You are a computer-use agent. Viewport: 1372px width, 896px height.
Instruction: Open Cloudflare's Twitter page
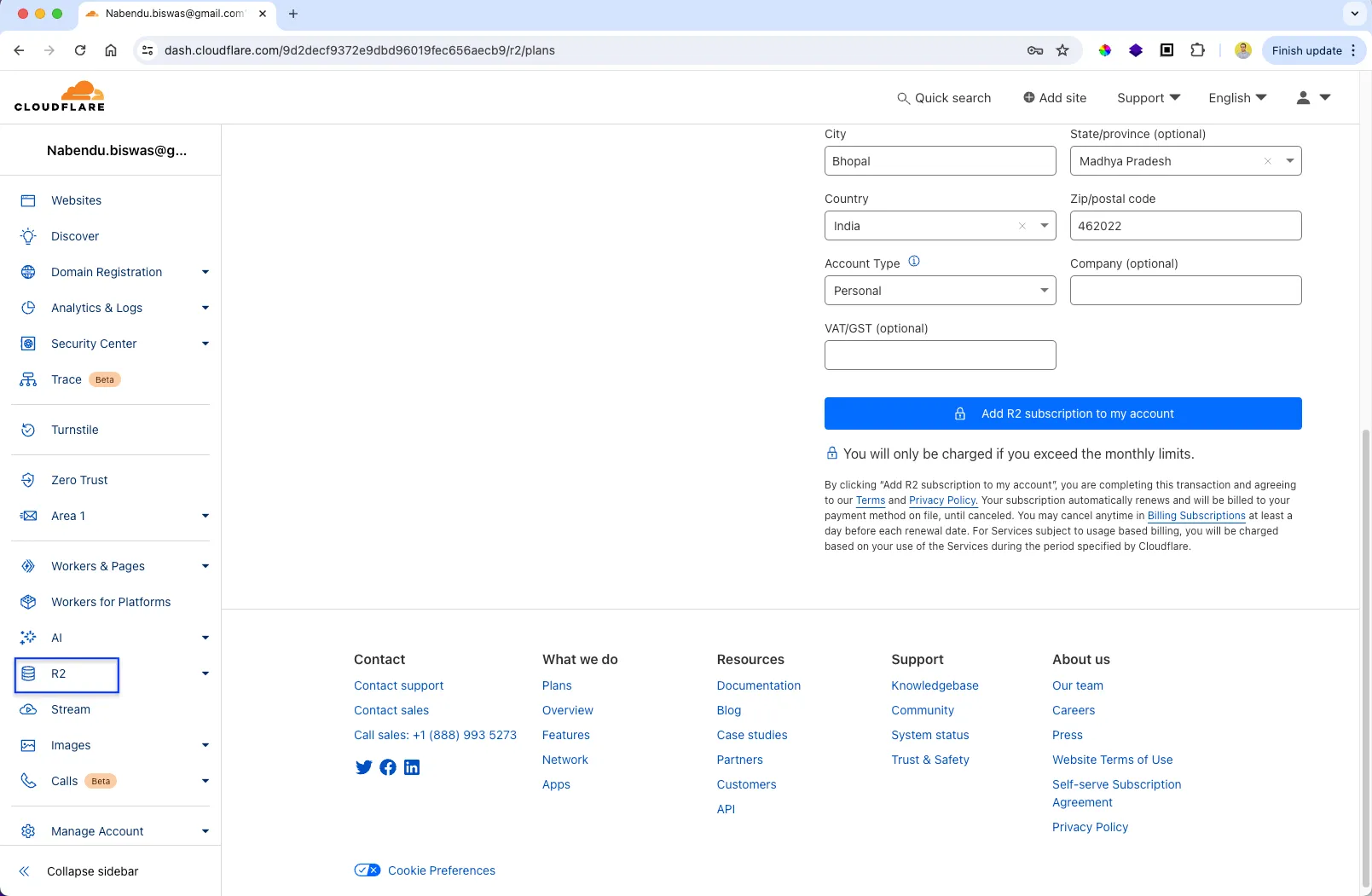364,767
